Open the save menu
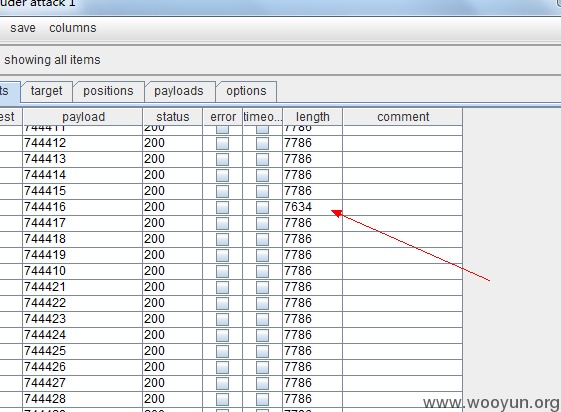Image resolution: width=561 pixels, height=412 pixels. (23, 28)
